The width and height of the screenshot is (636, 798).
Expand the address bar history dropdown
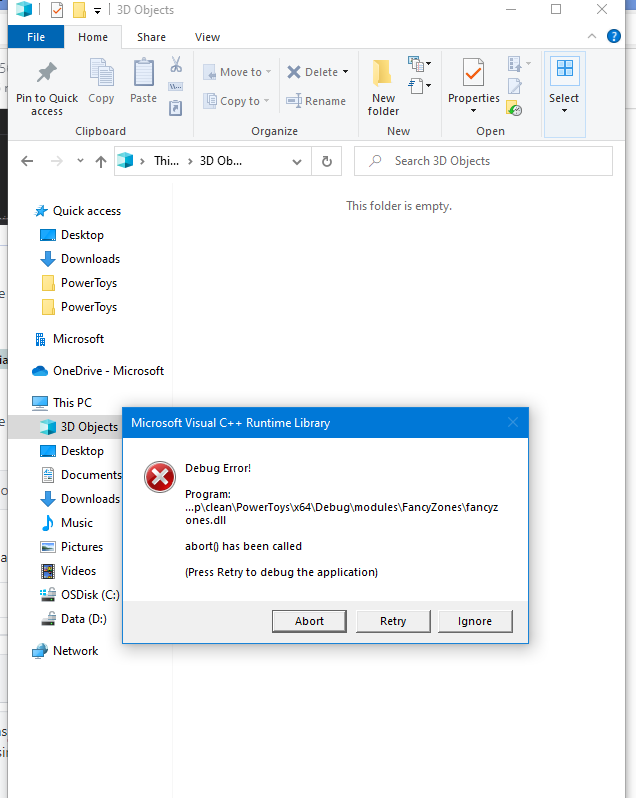click(x=297, y=161)
